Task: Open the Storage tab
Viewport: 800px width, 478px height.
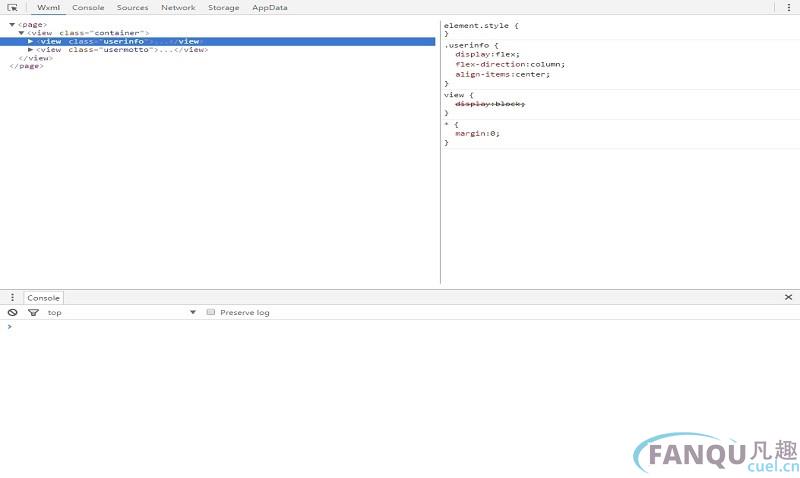Action: pos(223,7)
